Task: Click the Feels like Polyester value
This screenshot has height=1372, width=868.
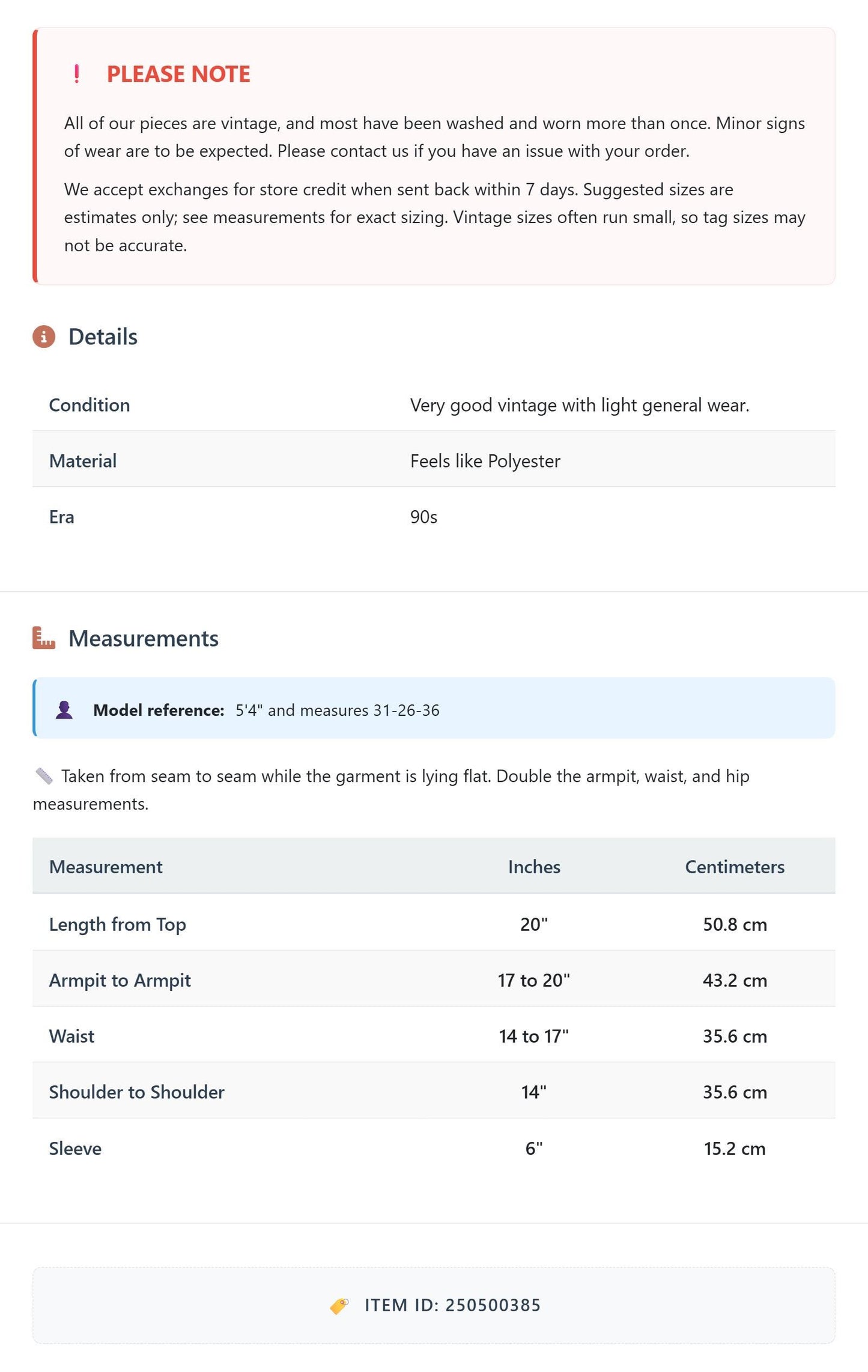Action: click(485, 461)
